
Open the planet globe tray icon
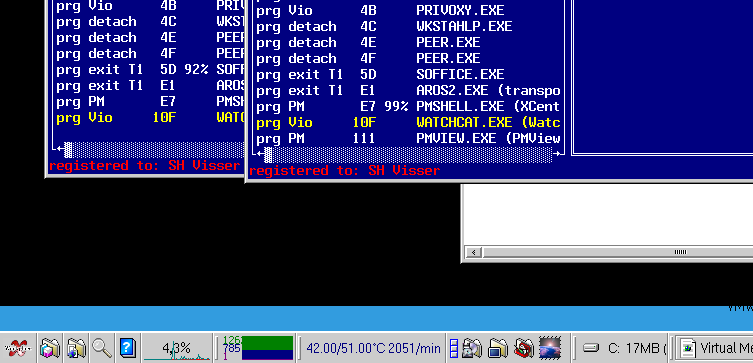click(550, 348)
